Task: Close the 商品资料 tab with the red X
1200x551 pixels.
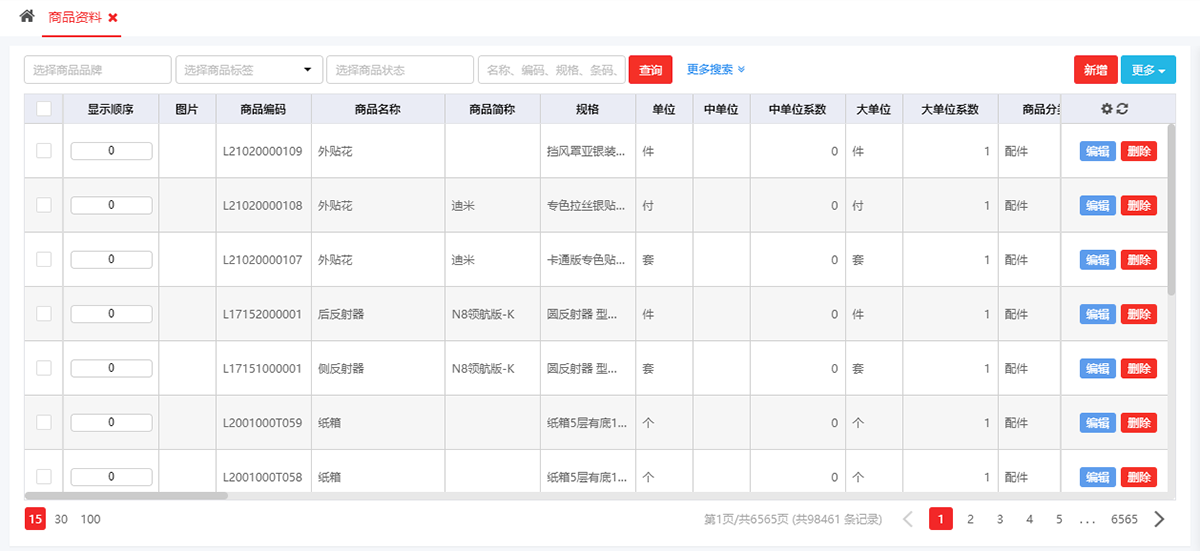Action: pyautogui.click(x=113, y=18)
